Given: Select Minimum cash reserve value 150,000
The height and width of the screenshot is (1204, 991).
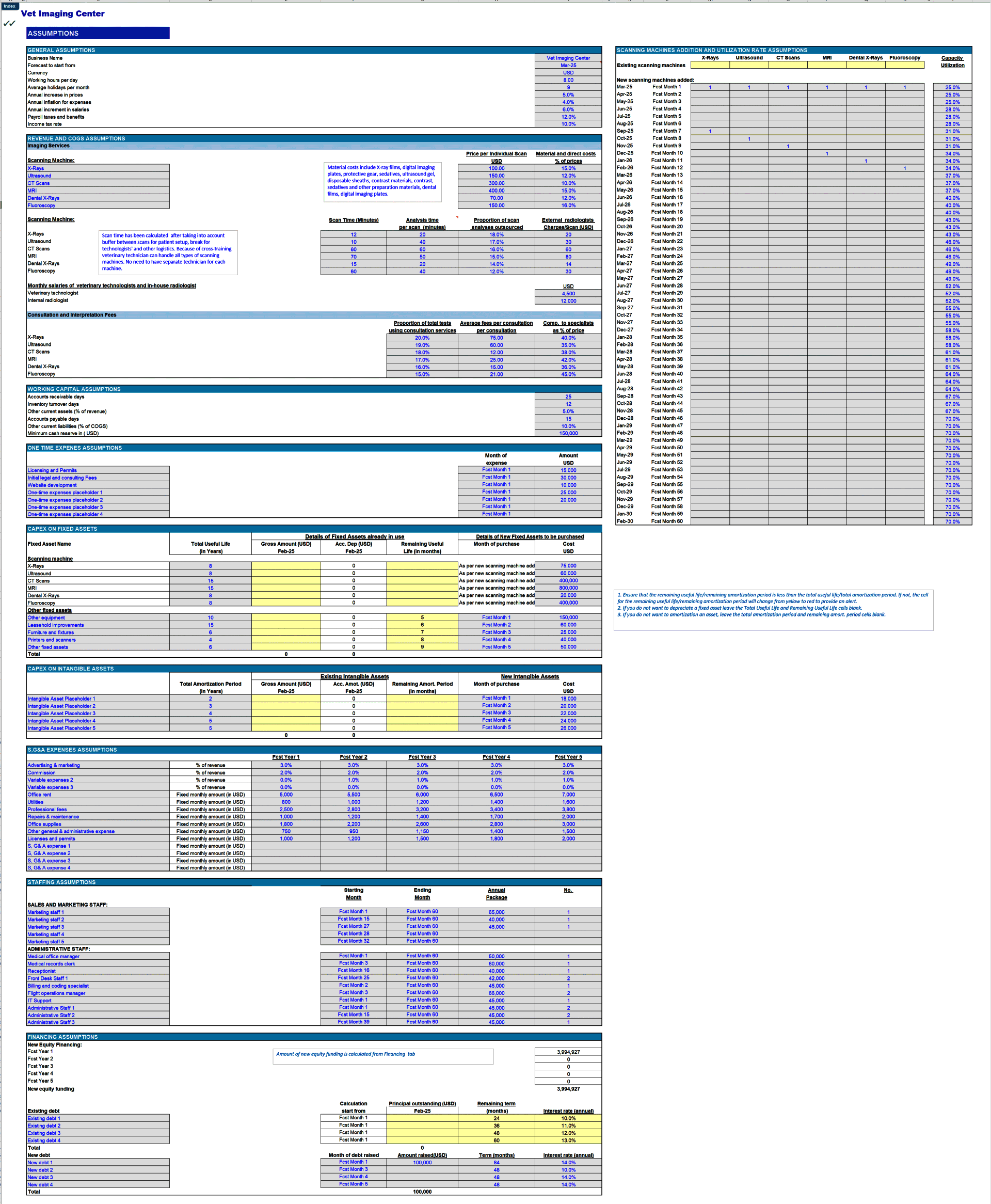Looking at the screenshot, I should (x=568, y=433).
